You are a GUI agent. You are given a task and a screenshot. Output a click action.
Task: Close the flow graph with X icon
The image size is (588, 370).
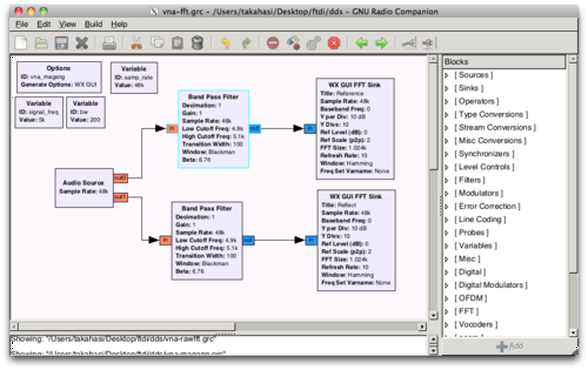click(81, 43)
